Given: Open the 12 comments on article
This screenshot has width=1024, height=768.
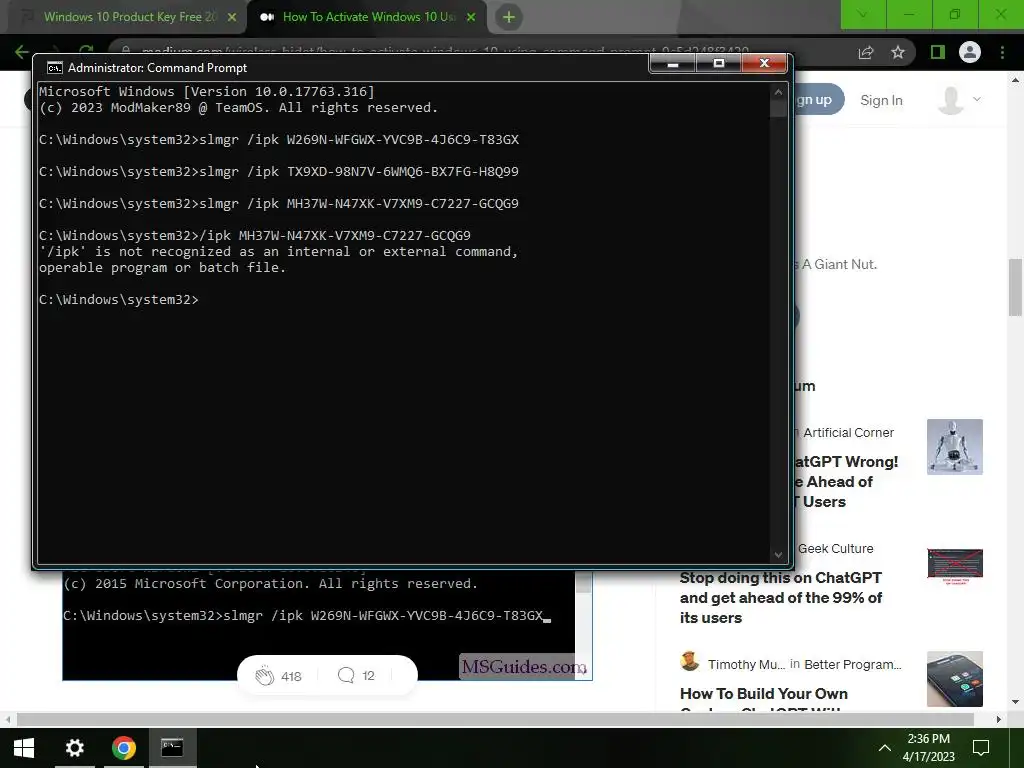Looking at the screenshot, I should point(357,675).
